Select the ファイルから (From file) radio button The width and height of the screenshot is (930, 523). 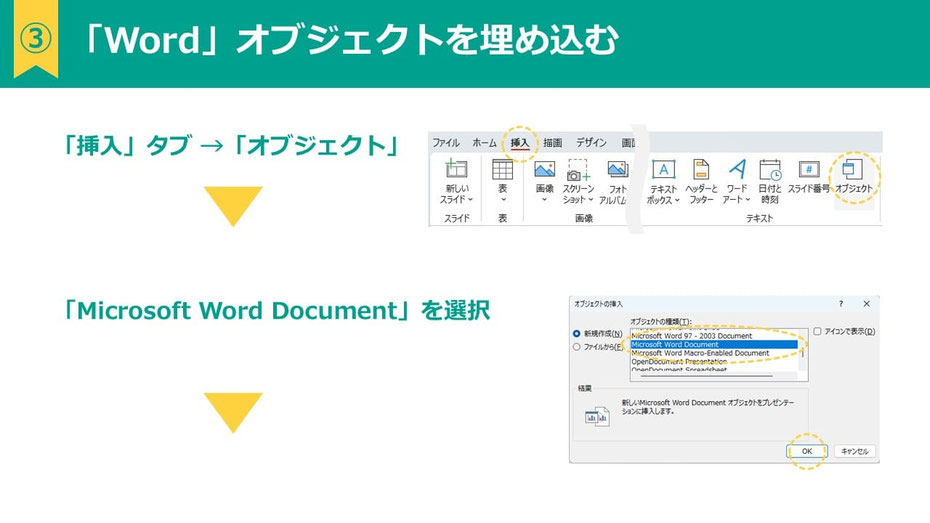pos(577,347)
